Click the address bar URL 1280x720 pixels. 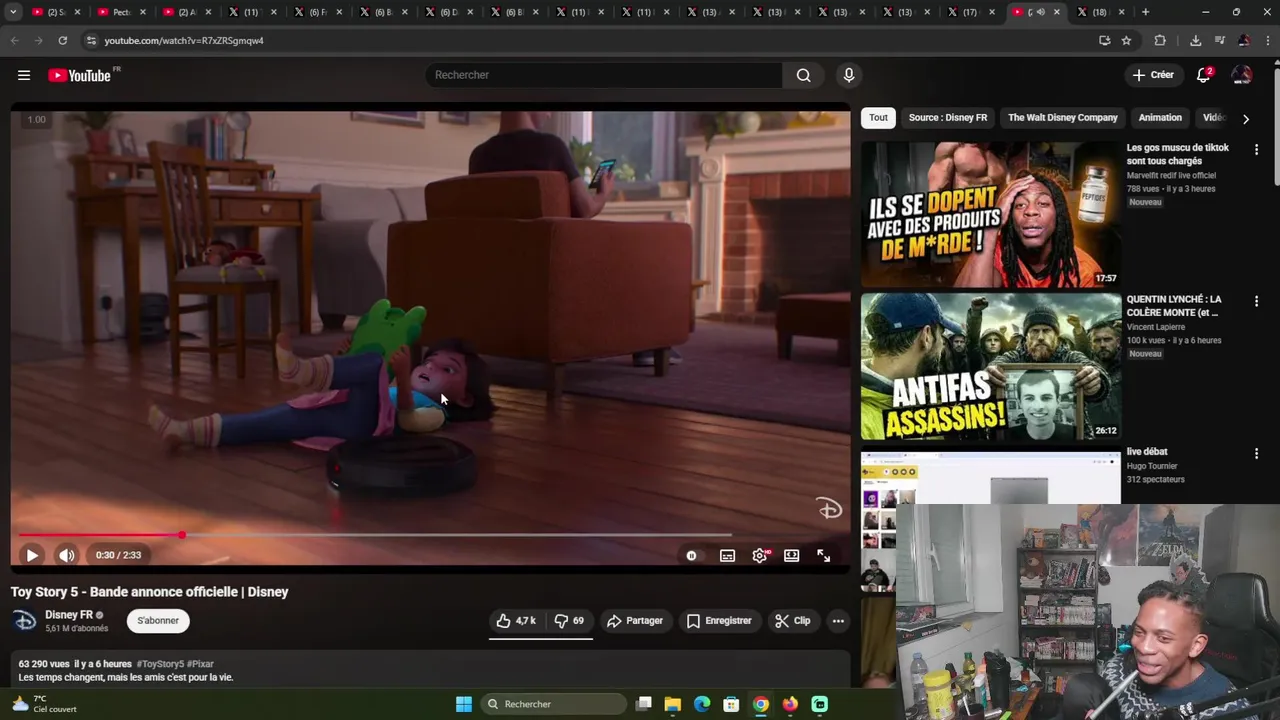[184, 41]
